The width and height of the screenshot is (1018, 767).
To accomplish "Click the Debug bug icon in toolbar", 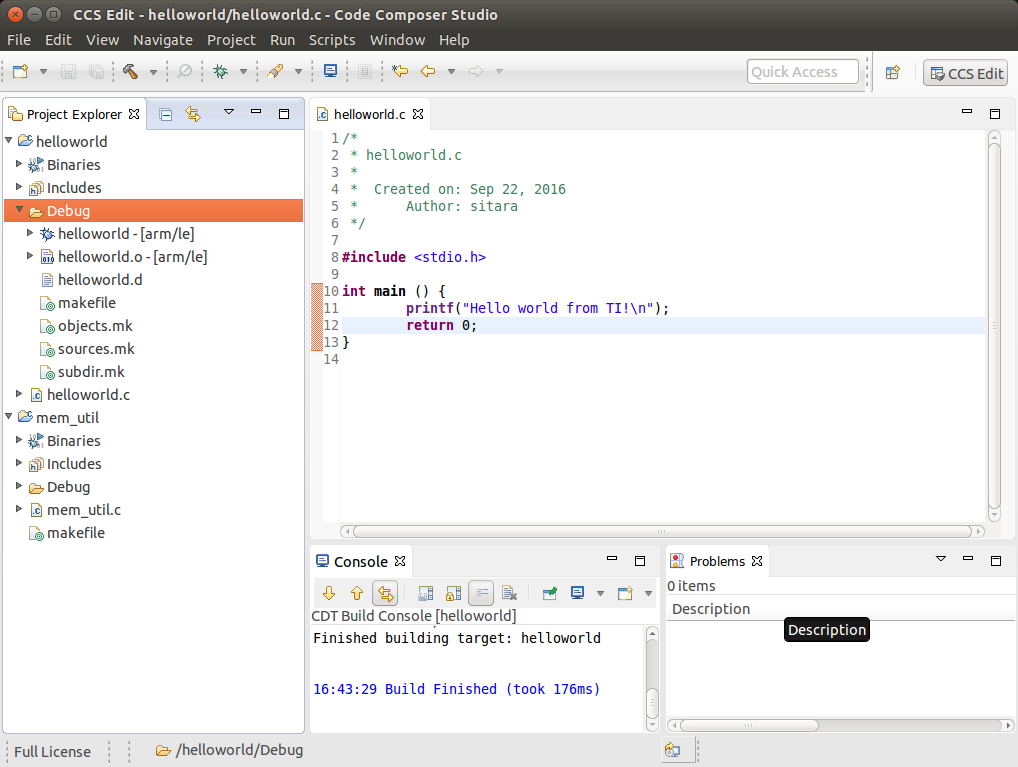I will pyautogui.click(x=220, y=72).
